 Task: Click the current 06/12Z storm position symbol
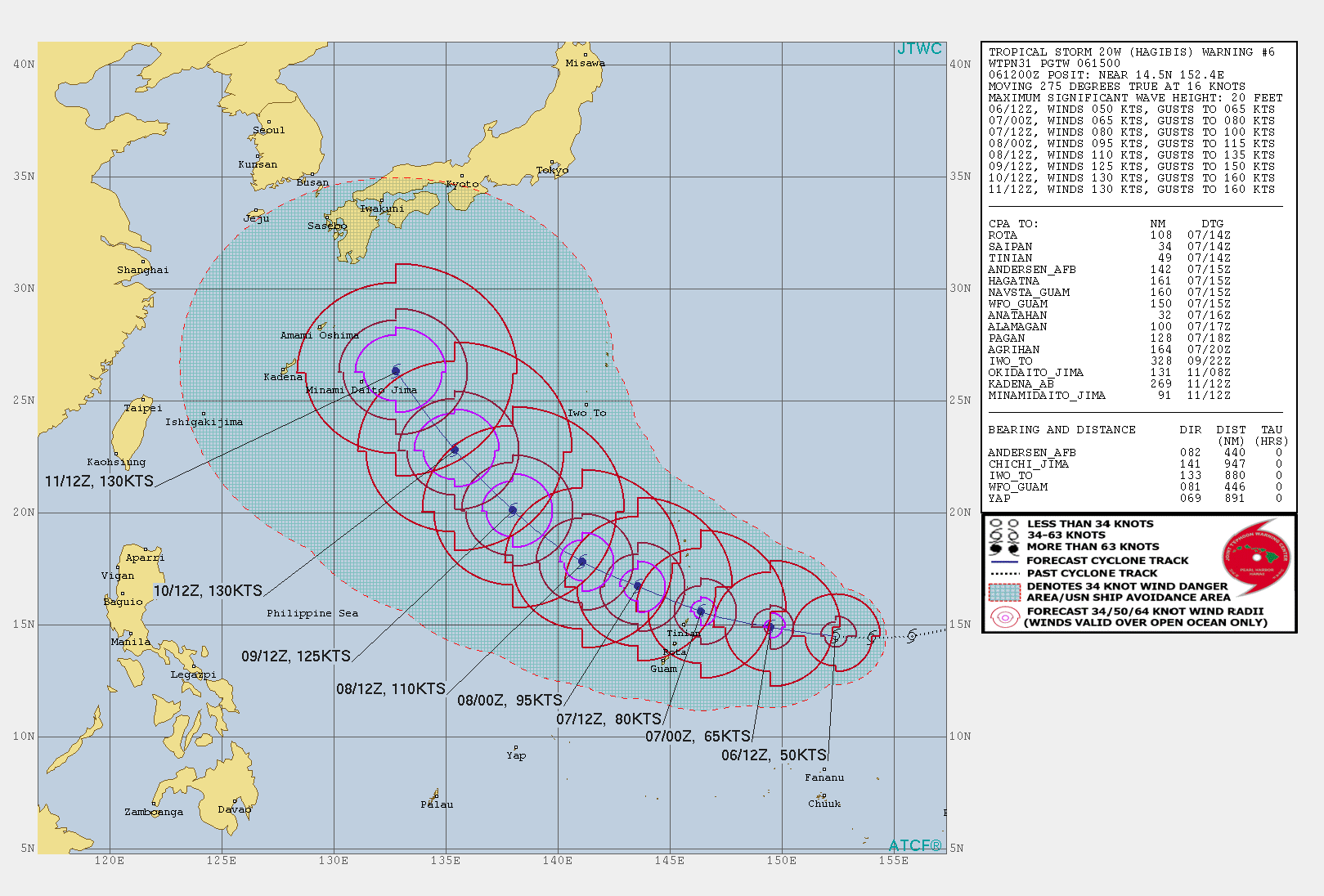tap(835, 635)
